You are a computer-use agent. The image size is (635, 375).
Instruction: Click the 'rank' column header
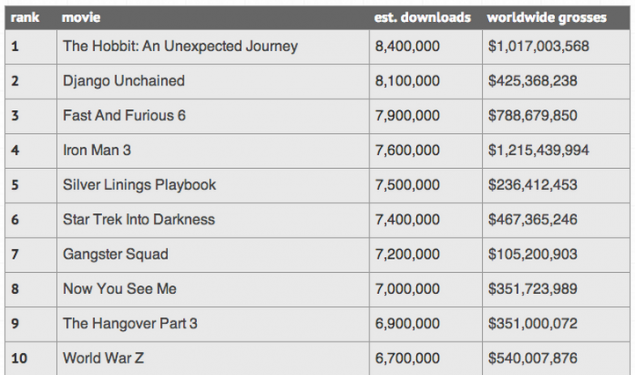click(x=25, y=18)
